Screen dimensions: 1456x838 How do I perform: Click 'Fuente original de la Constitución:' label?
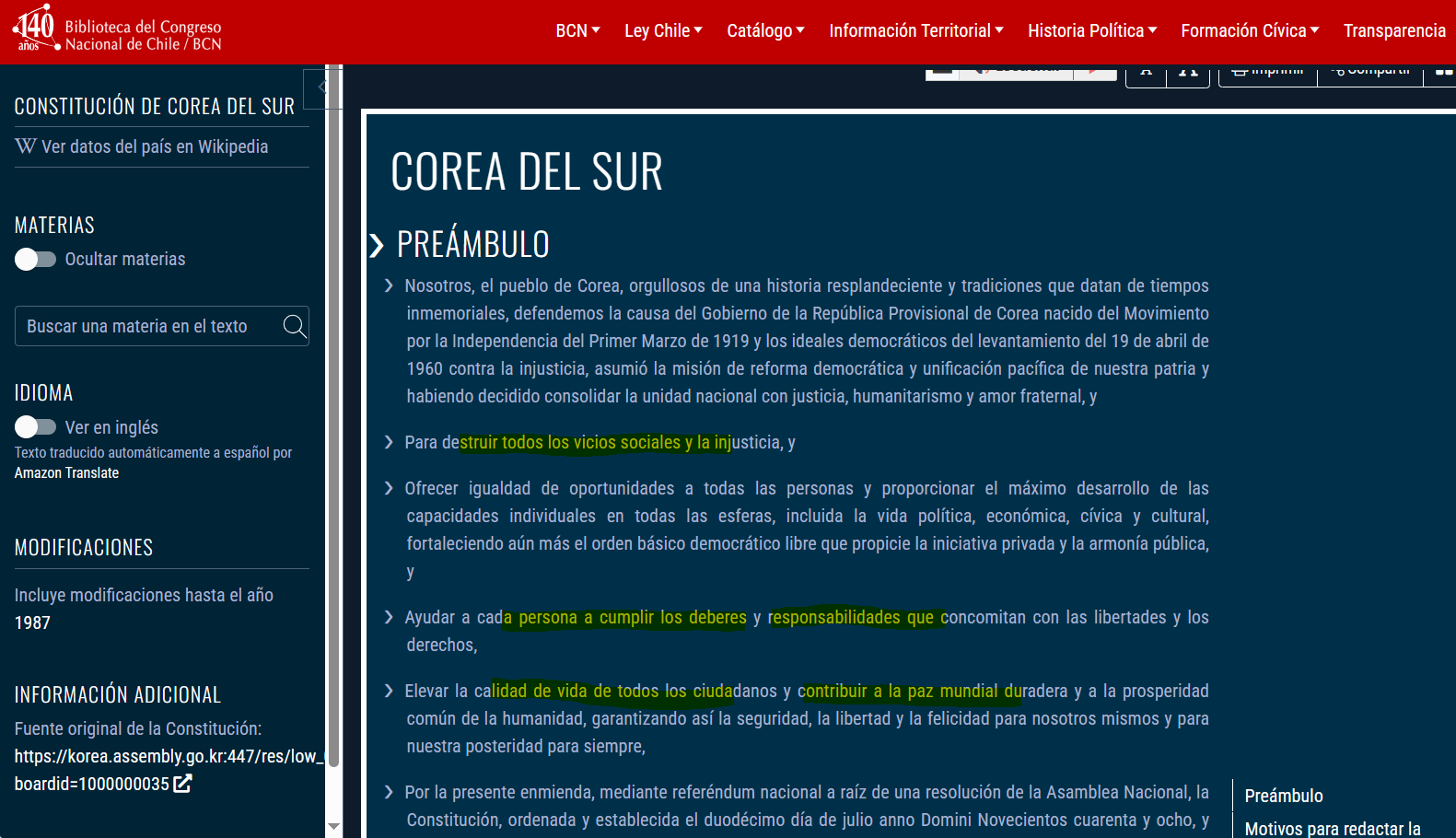tap(138, 729)
